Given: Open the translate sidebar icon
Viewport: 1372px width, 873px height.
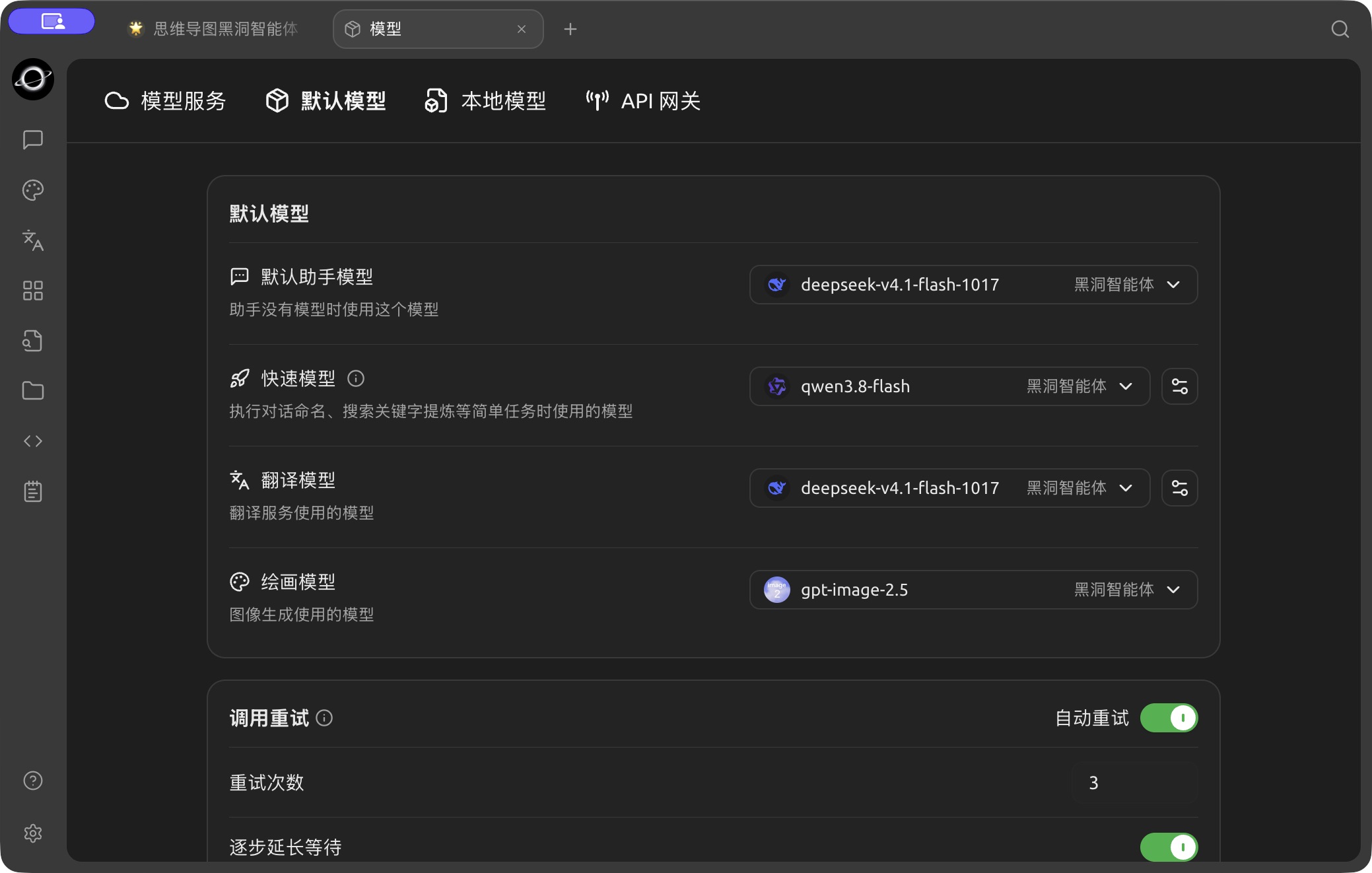Looking at the screenshot, I should [x=33, y=240].
